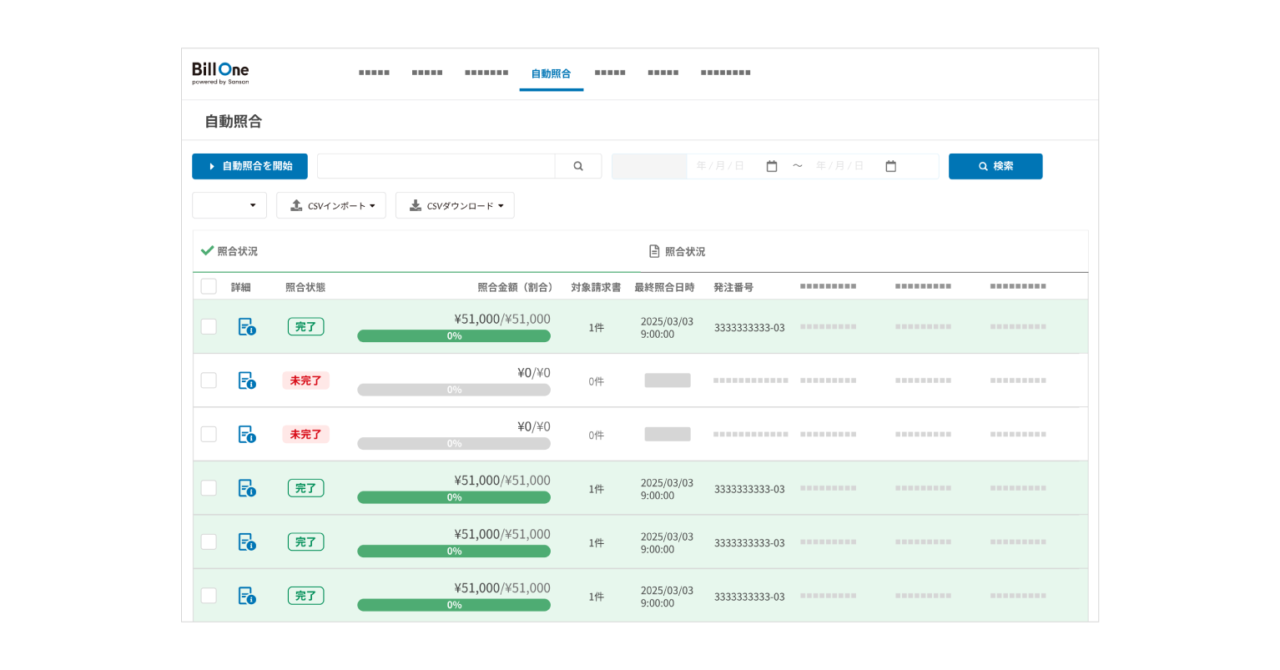Click the first row's green progress bar

[x=453, y=336]
